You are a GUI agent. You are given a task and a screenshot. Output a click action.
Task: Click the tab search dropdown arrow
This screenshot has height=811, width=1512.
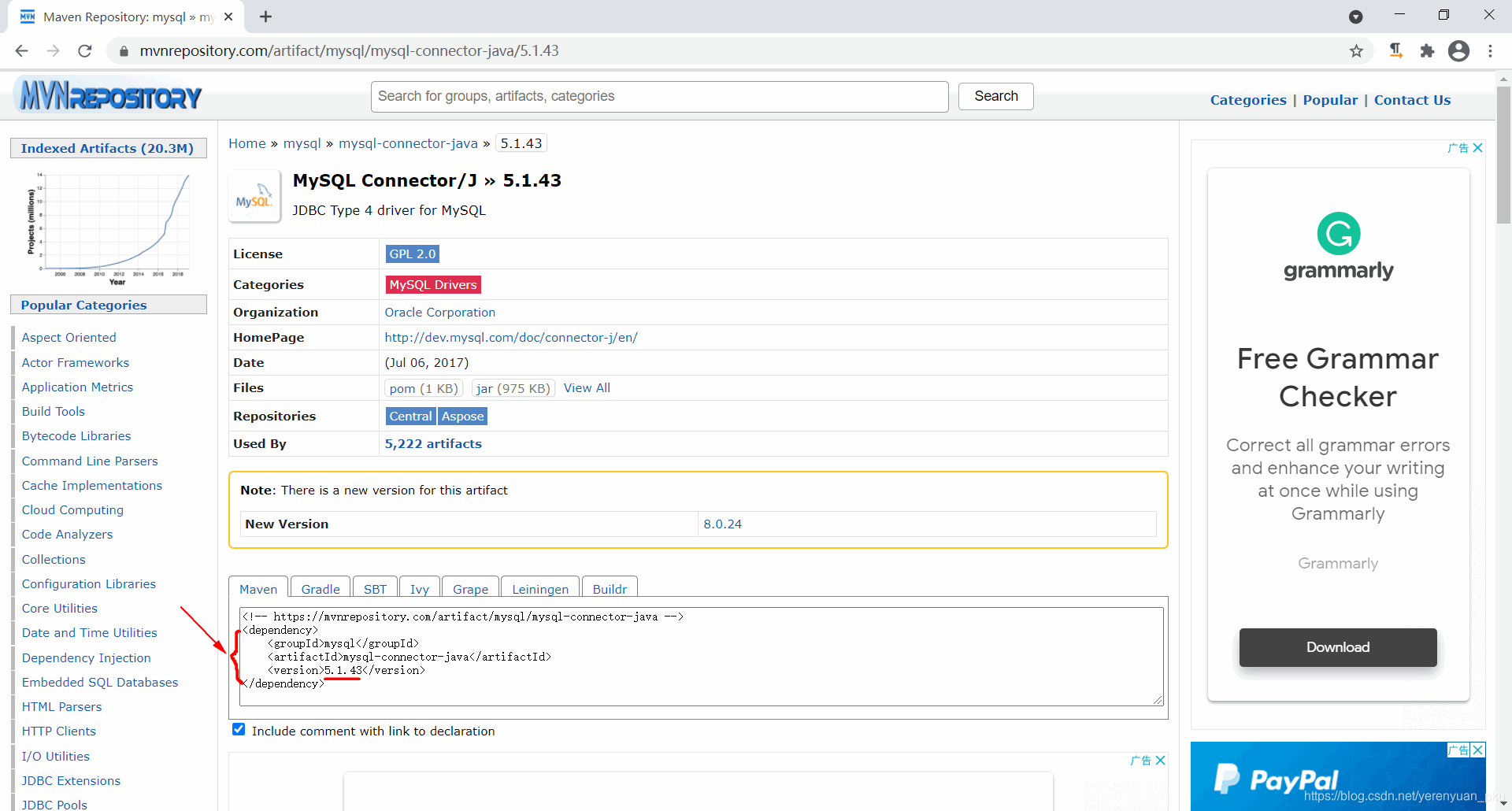(1355, 17)
